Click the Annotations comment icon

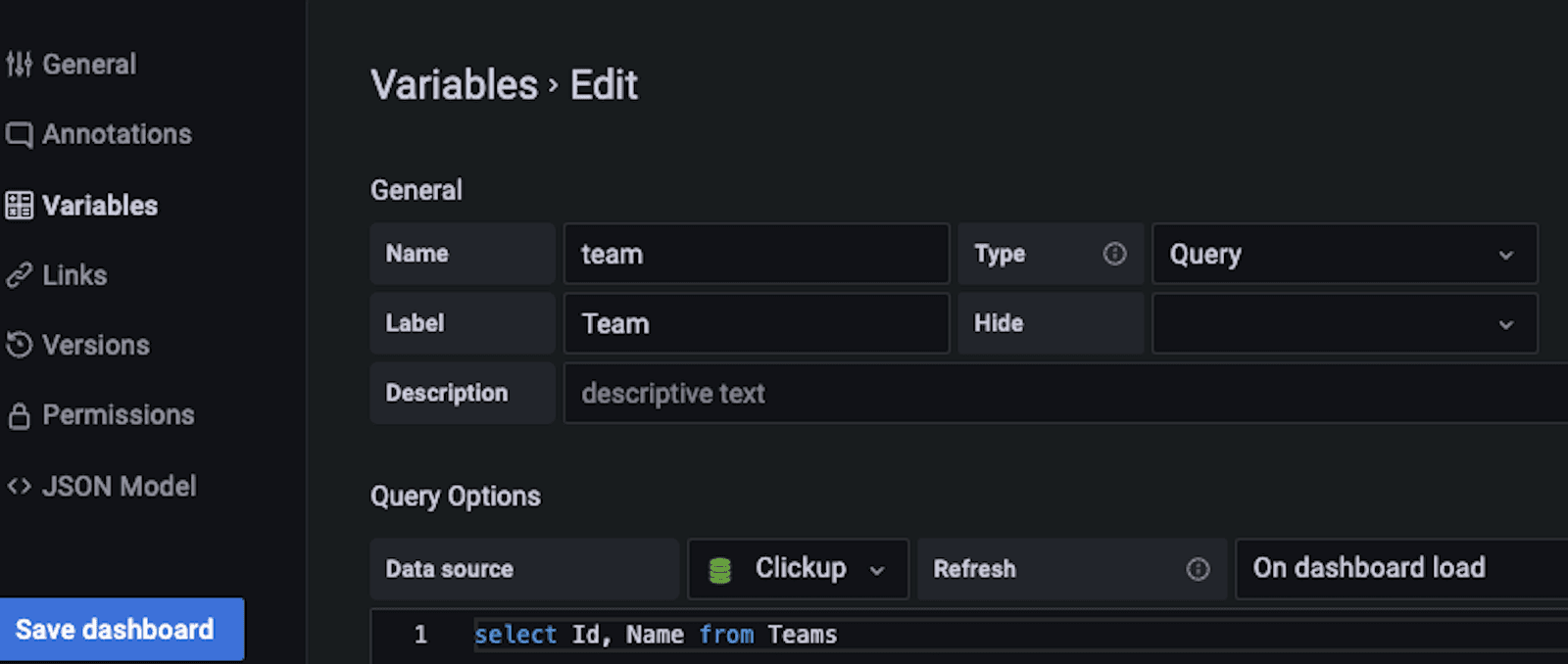click(19, 134)
